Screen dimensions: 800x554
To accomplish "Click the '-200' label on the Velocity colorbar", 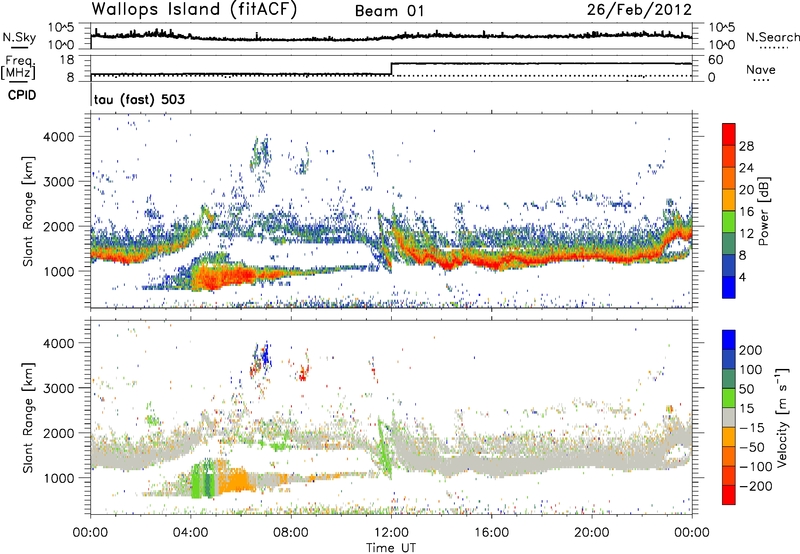I will point(756,486).
